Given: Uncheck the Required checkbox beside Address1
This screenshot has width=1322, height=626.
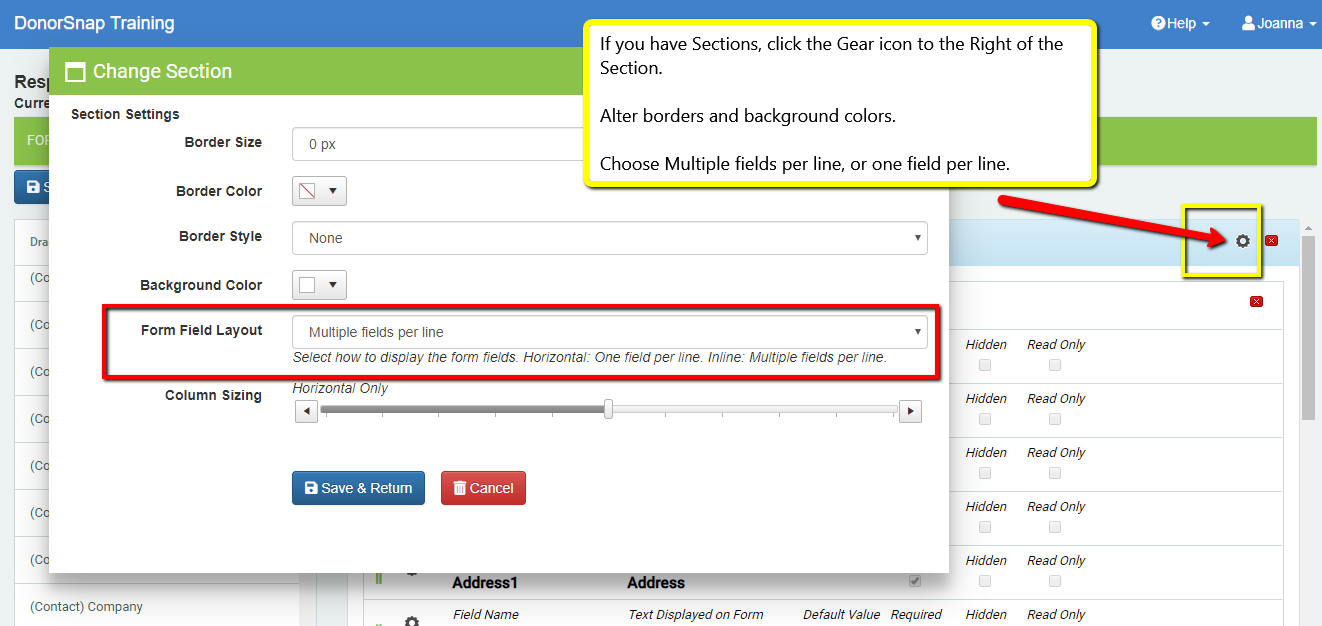Looking at the screenshot, I should (913, 580).
